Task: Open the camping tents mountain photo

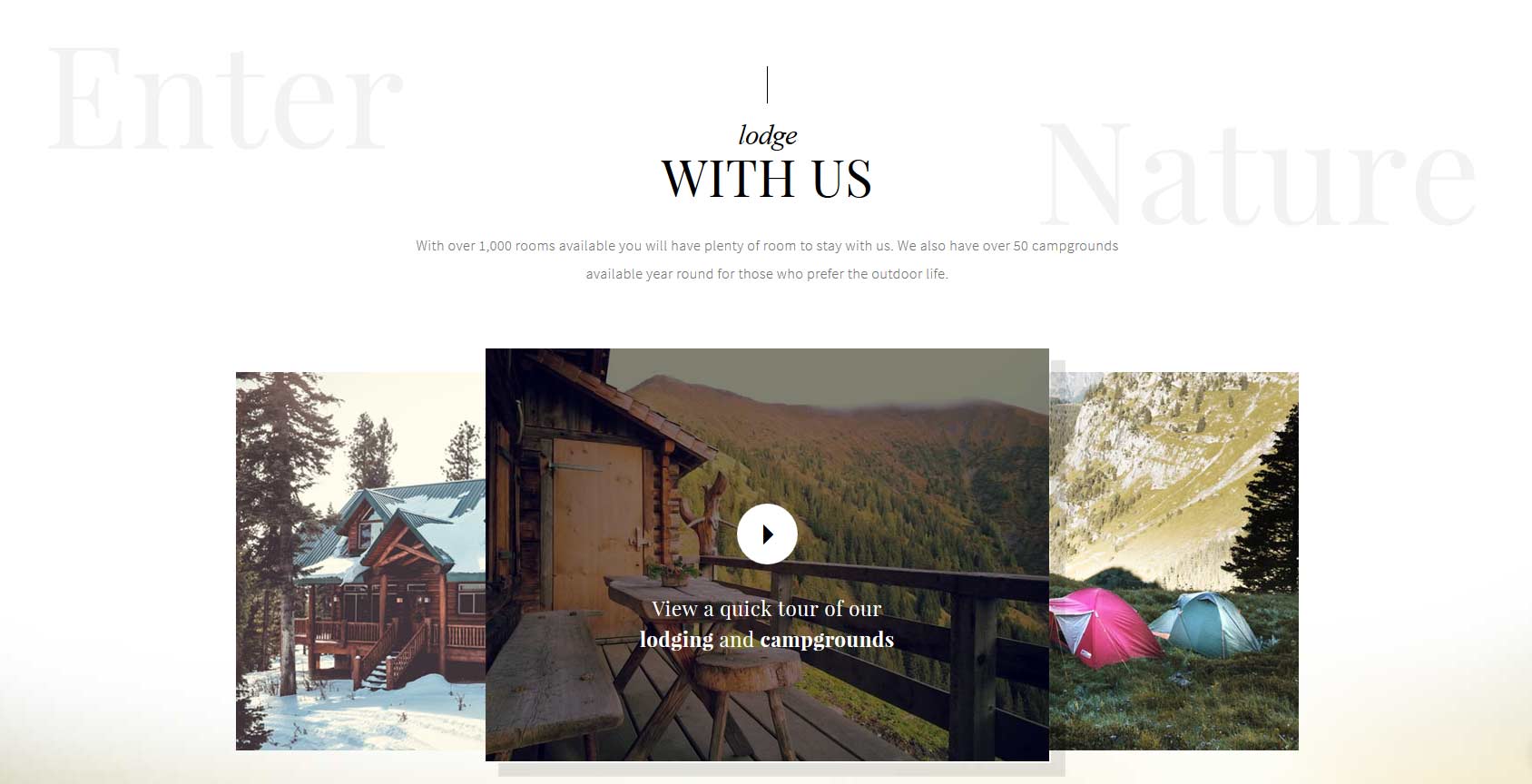Action: pos(1174,561)
